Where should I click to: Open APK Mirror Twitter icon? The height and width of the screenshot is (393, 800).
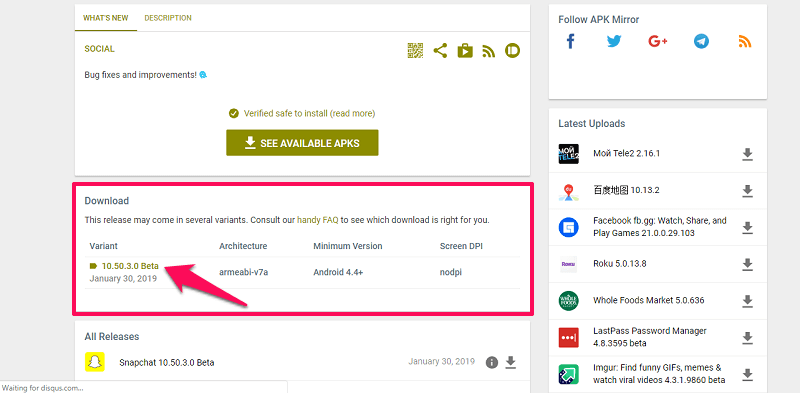(614, 41)
